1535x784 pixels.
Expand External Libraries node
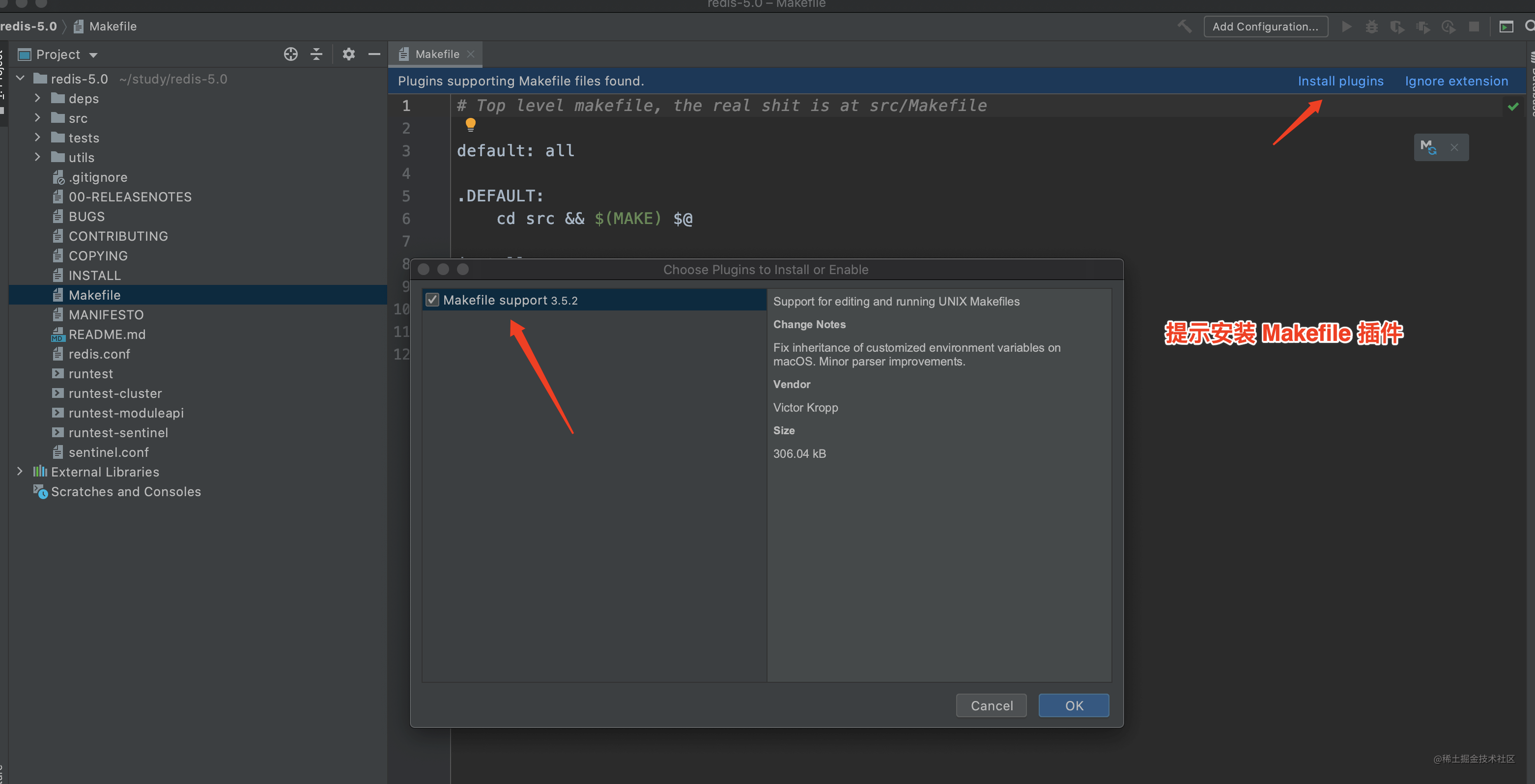(x=20, y=472)
